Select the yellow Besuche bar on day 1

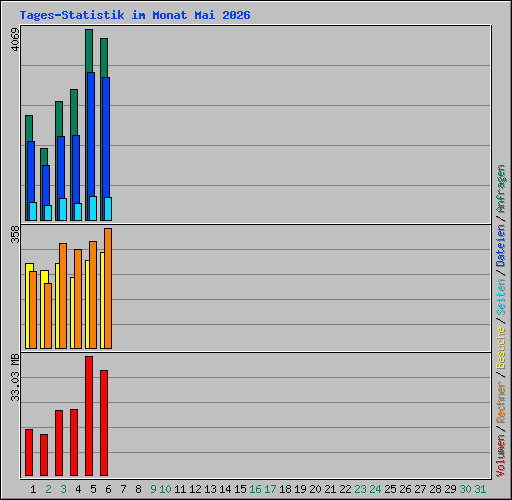pyautogui.click(x=28, y=306)
